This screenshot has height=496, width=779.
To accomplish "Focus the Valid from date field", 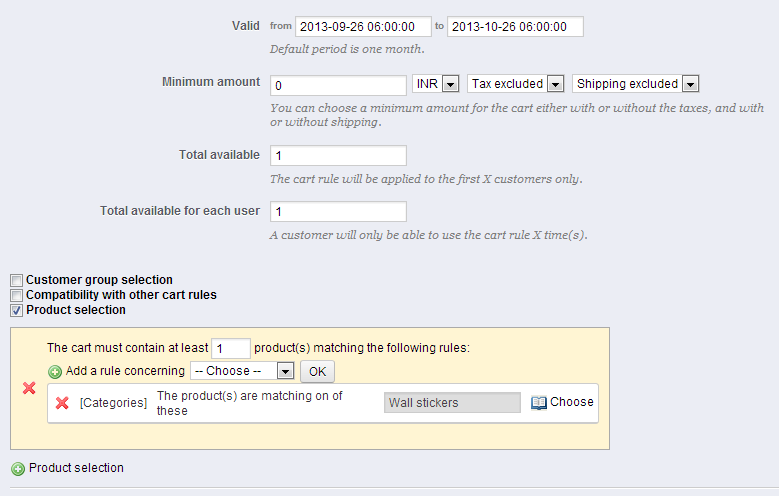I will [363, 27].
